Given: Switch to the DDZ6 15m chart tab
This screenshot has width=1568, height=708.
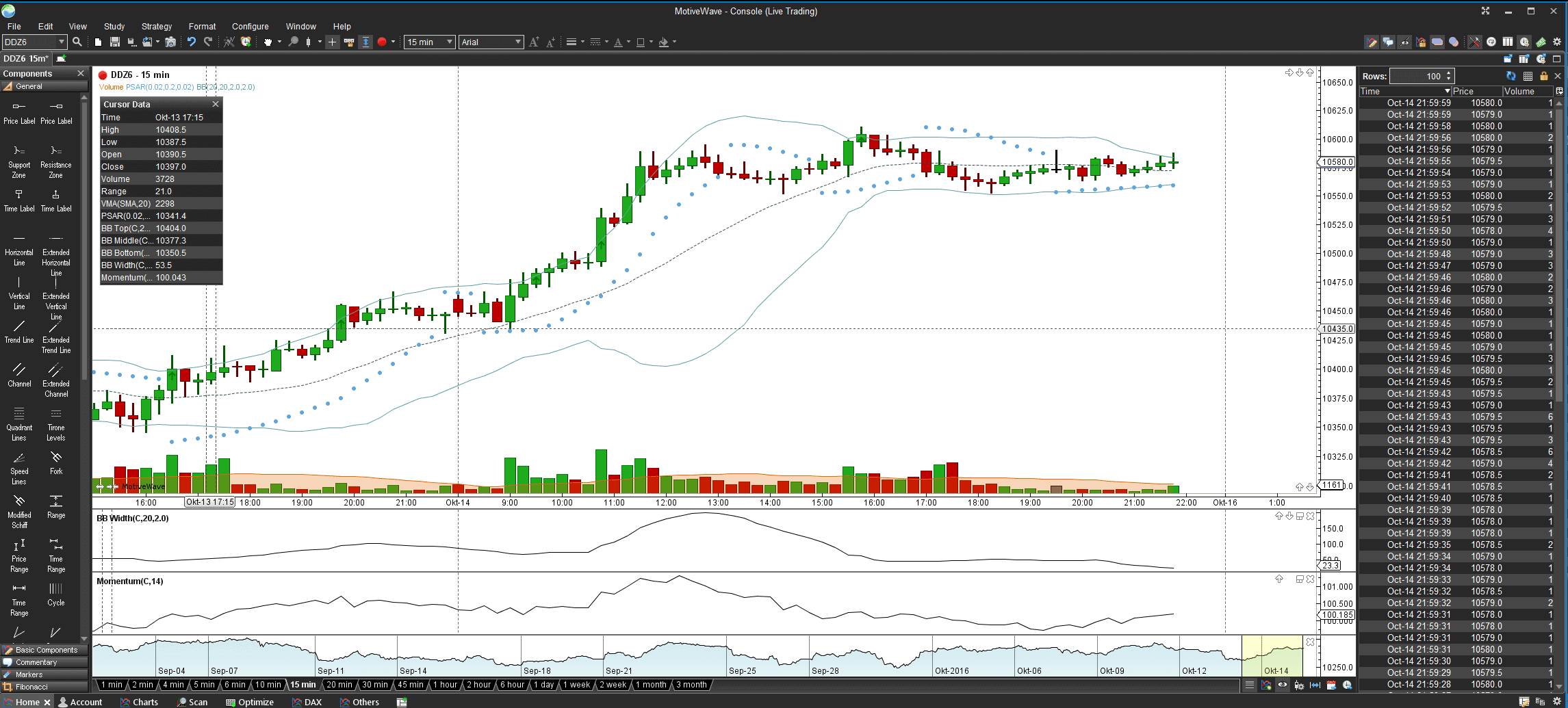Looking at the screenshot, I should pos(26,59).
